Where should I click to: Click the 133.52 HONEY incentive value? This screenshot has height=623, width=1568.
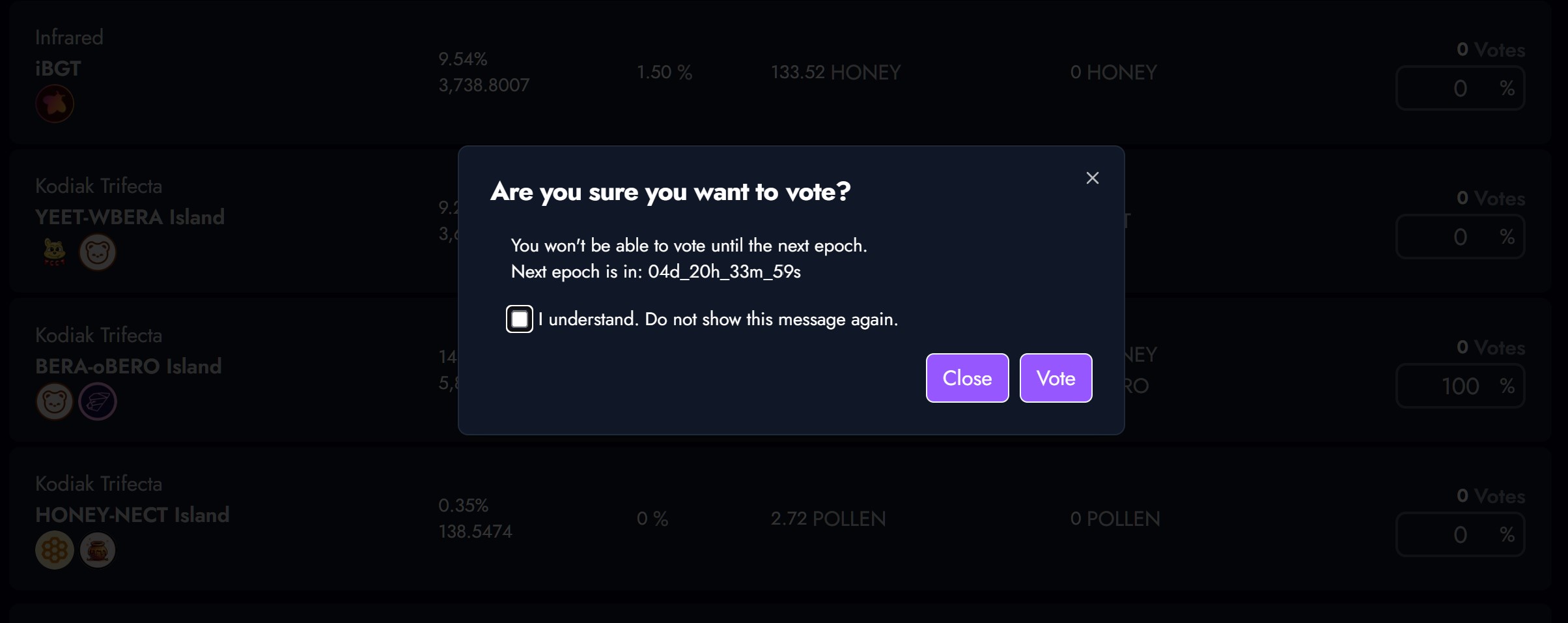(835, 72)
